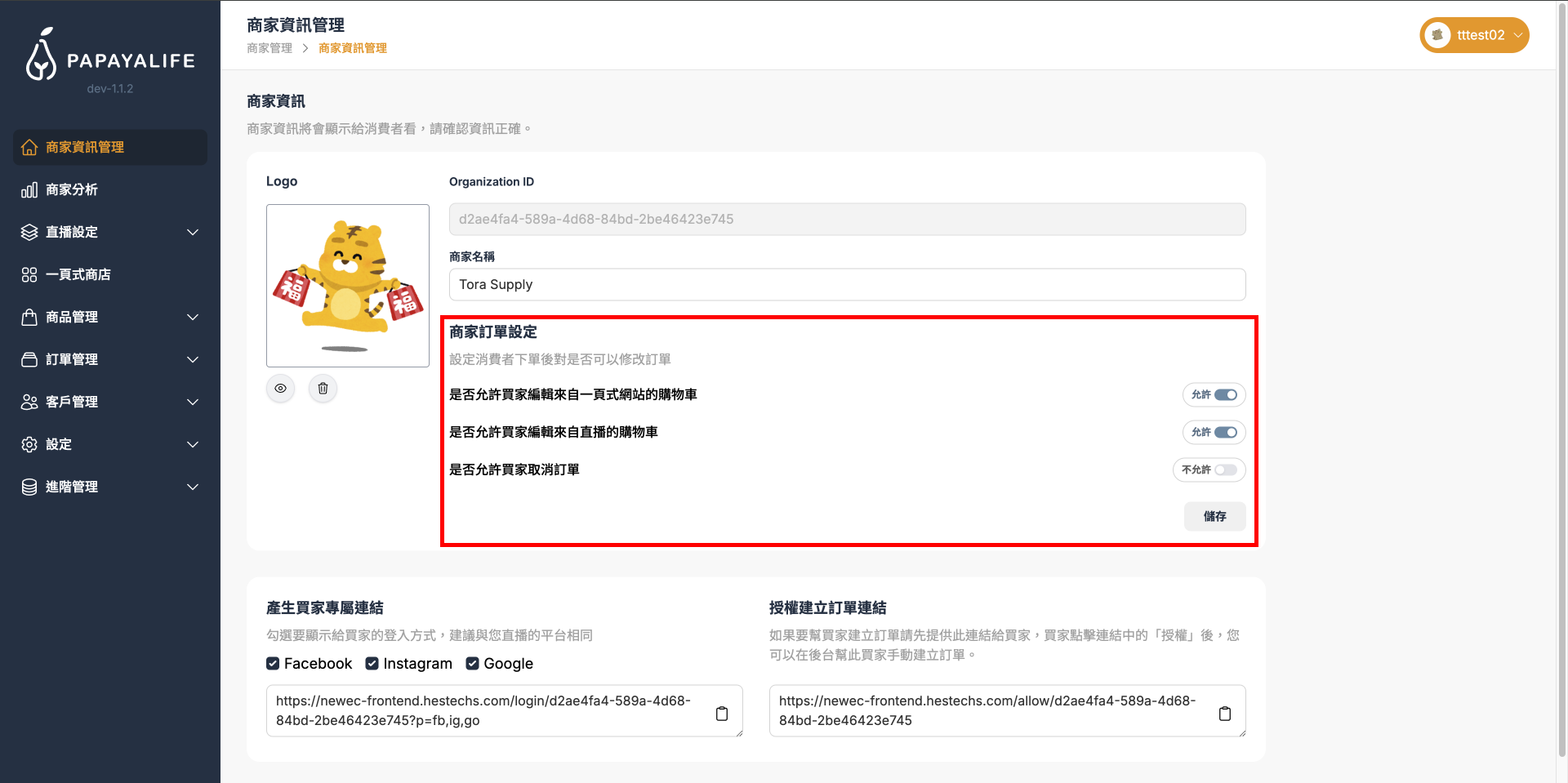
Task: Copy the buyer login link via clipboard icon
Action: (722, 714)
